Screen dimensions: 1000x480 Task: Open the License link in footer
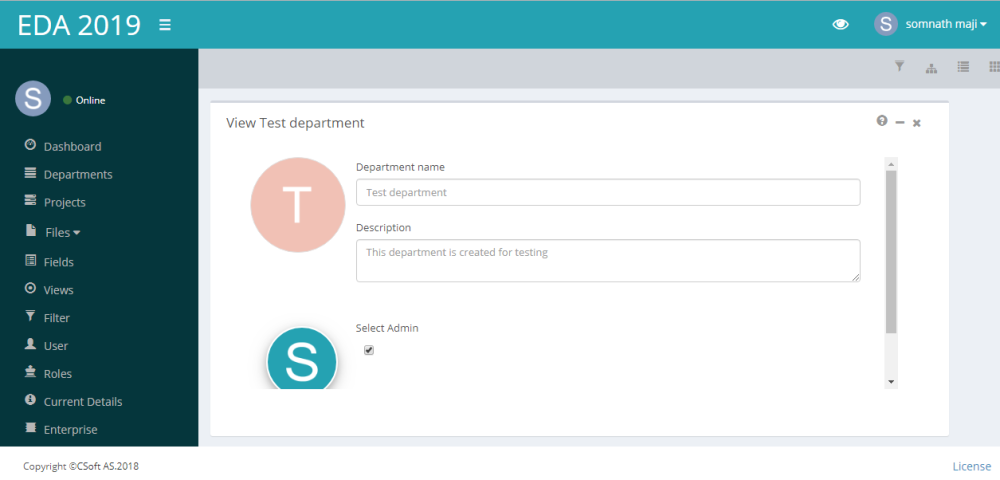coord(971,467)
